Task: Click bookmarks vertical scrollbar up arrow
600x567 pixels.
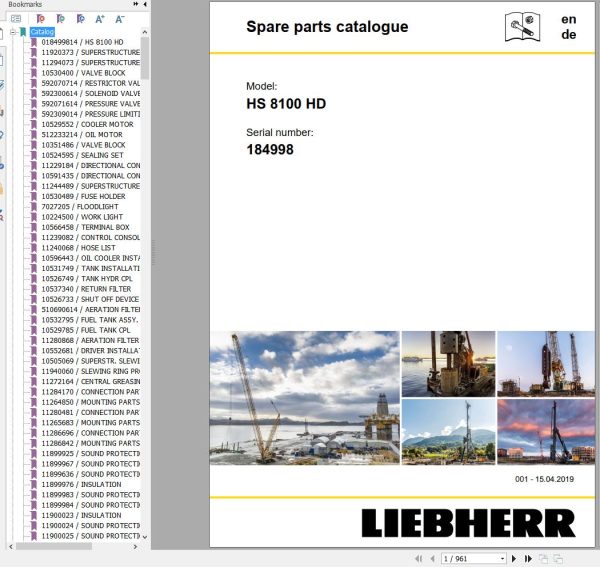Action: 145,32
